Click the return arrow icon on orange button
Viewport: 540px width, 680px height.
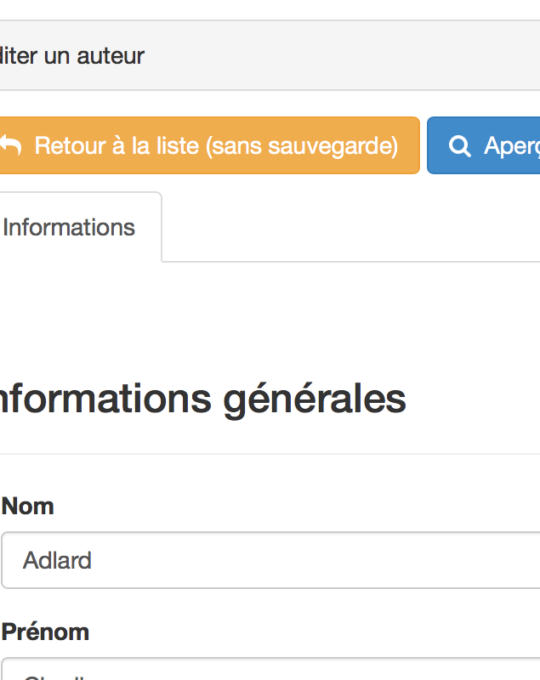(10, 145)
